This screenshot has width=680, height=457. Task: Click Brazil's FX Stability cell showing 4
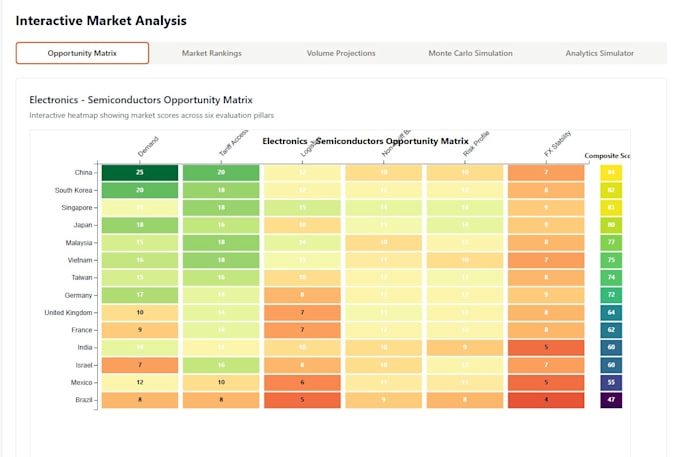546,400
